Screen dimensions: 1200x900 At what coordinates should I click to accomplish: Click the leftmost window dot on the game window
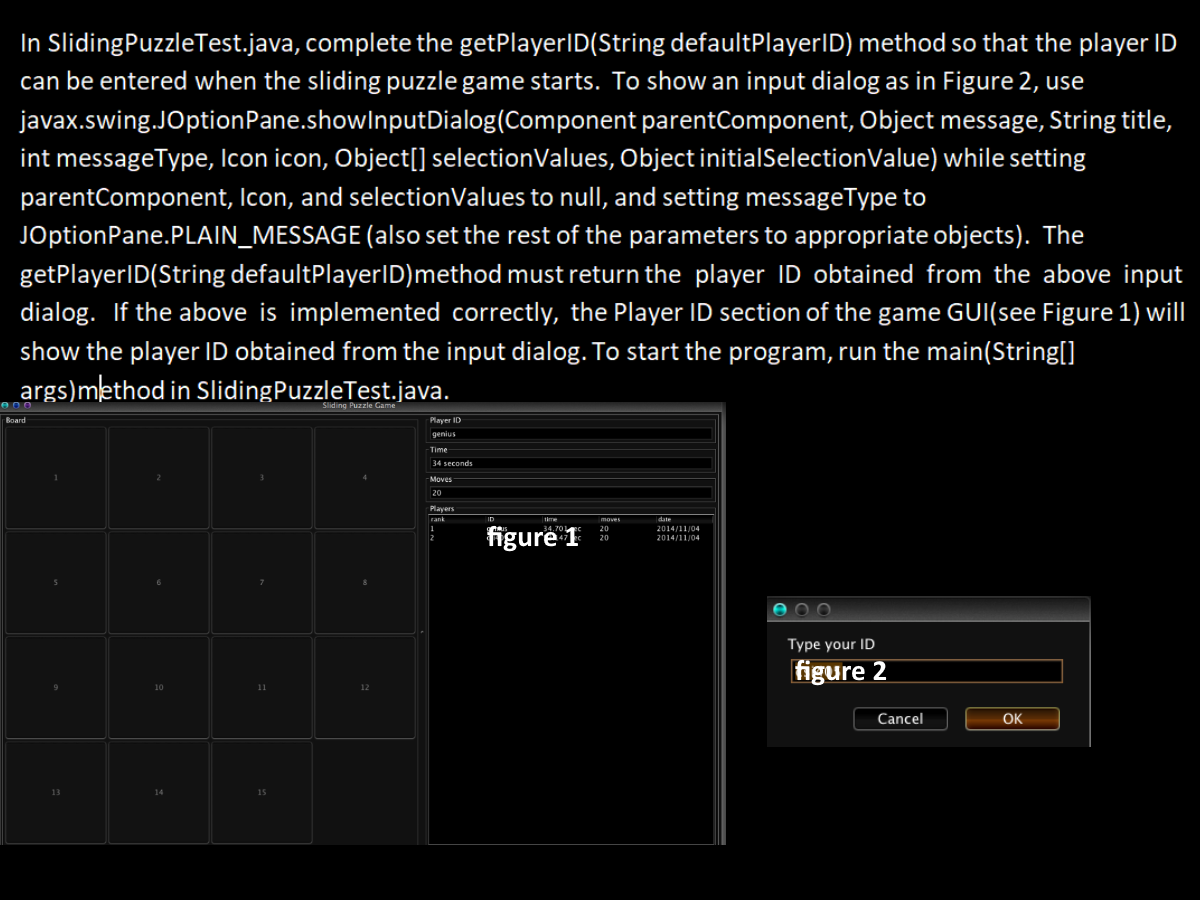5,405
